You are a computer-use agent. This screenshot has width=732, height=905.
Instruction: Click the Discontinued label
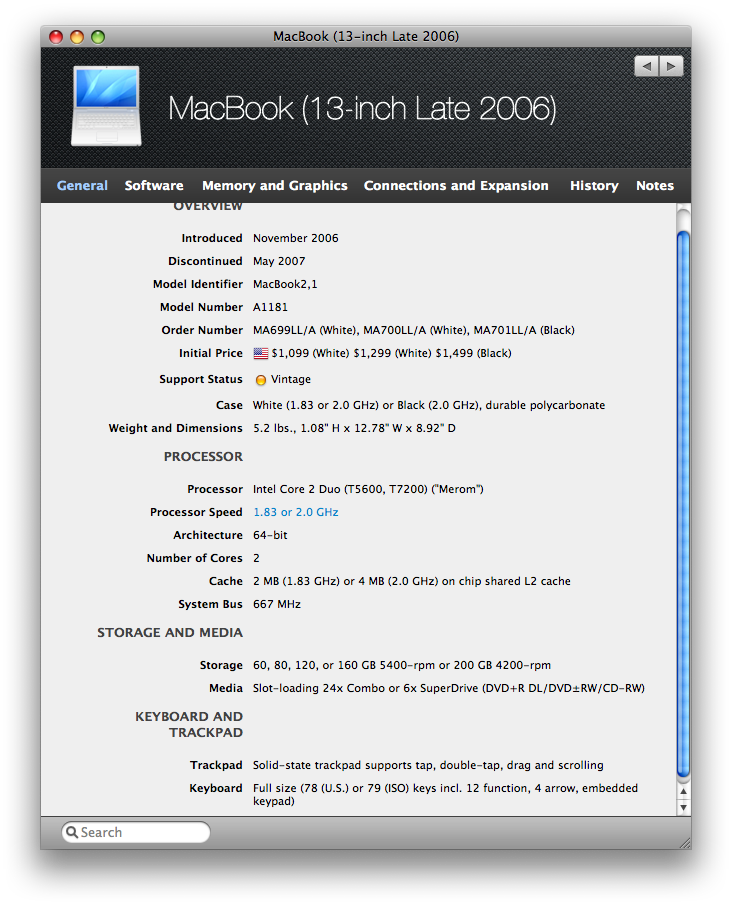click(205, 261)
